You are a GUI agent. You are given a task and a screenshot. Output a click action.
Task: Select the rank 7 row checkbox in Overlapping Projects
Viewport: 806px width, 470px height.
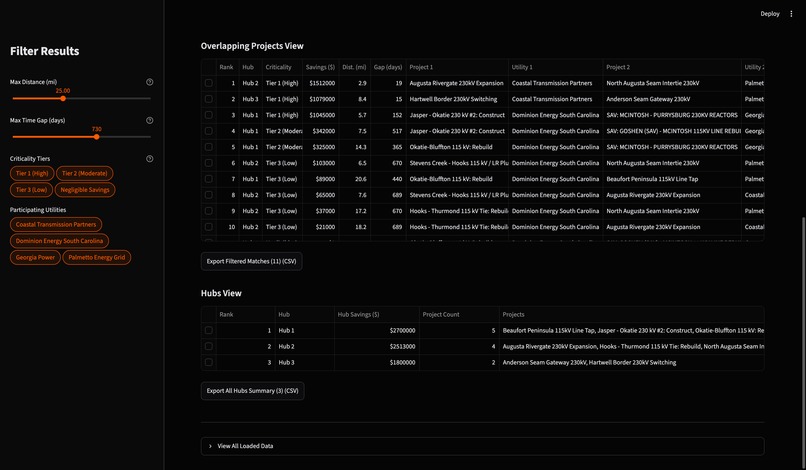tap(209, 178)
